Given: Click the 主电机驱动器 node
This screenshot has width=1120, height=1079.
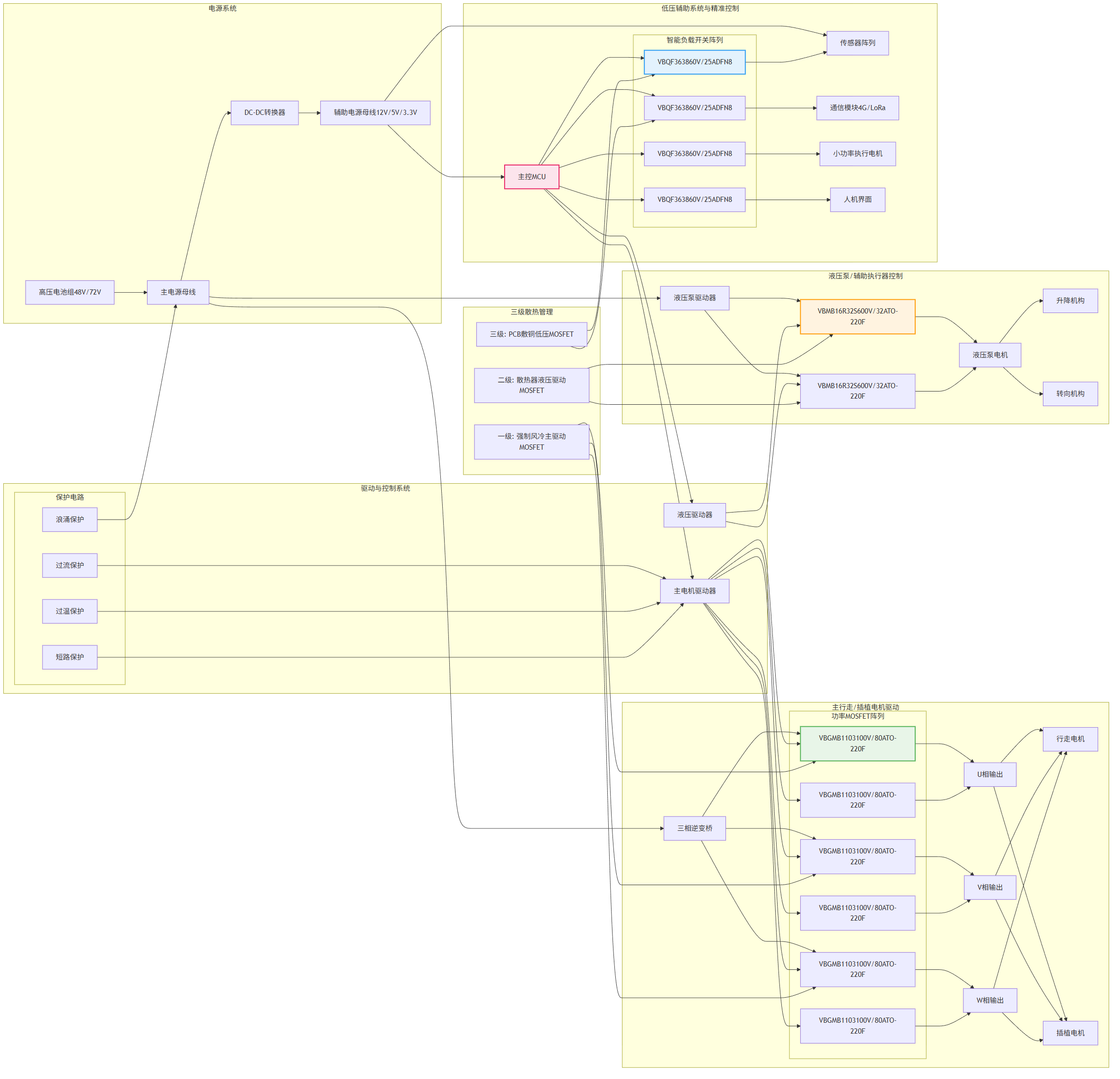Looking at the screenshot, I should coord(694,590).
